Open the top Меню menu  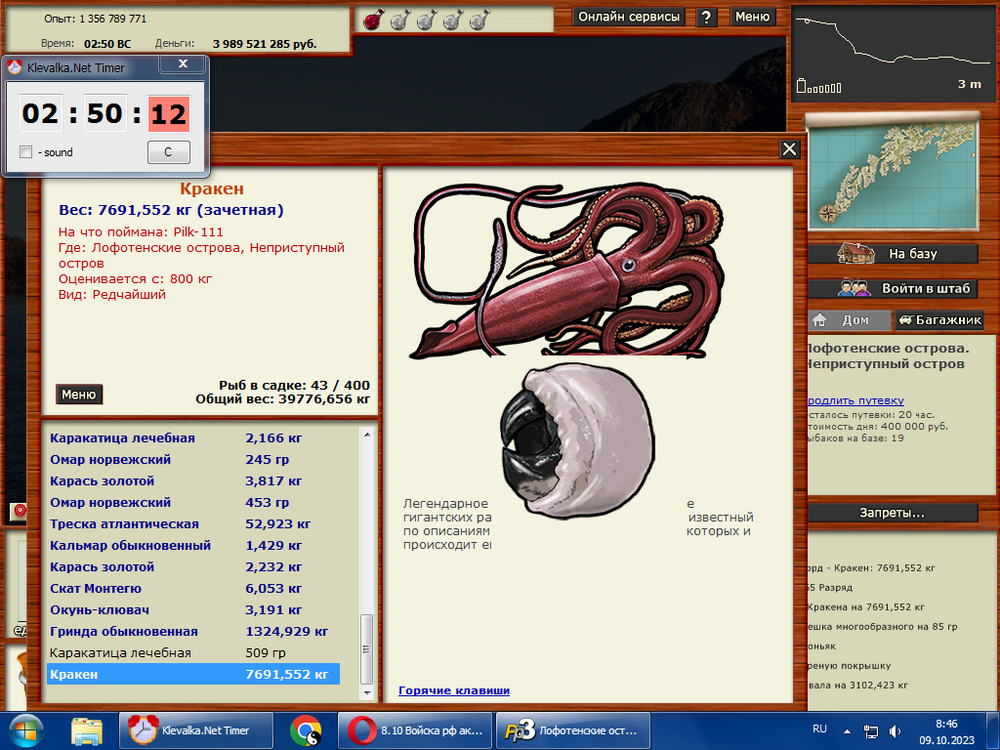pyautogui.click(x=752, y=17)
